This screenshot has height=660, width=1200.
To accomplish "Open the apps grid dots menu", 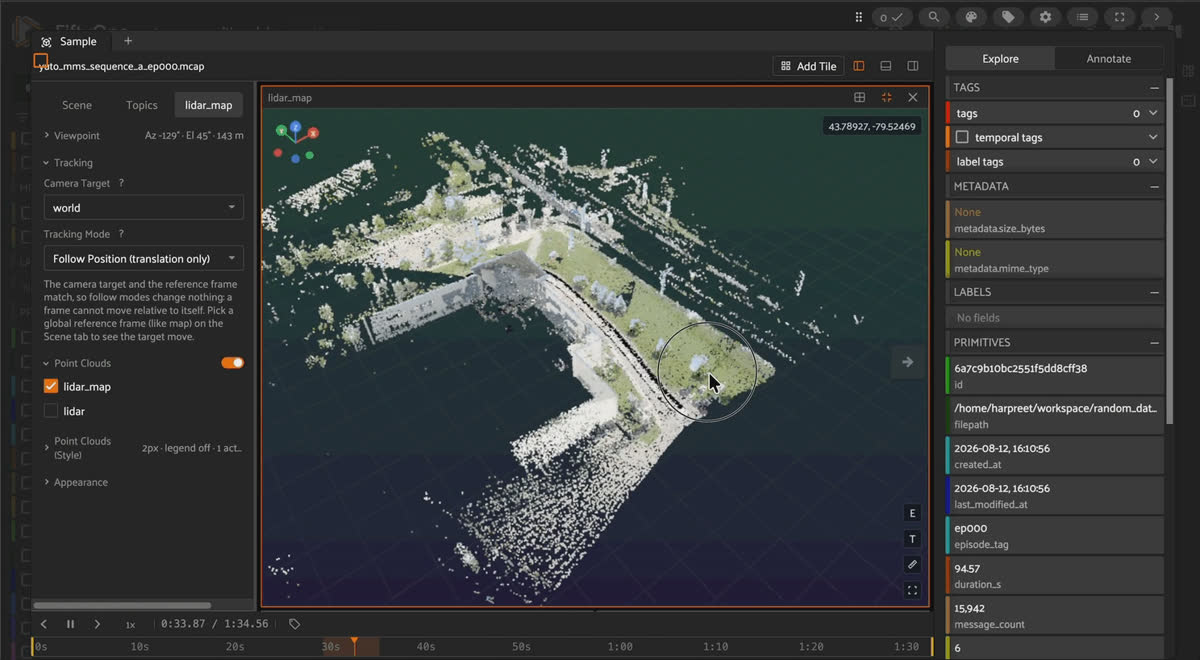I will [x=858, y=17].
